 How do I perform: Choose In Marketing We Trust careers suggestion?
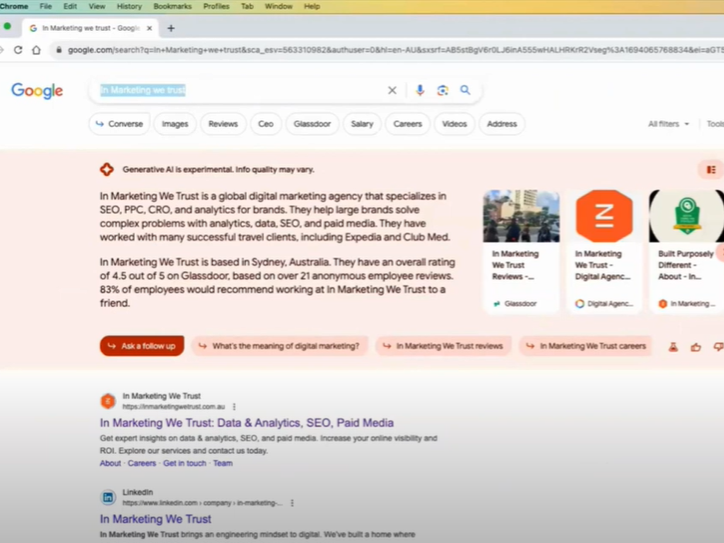click(x=585, y=346)
